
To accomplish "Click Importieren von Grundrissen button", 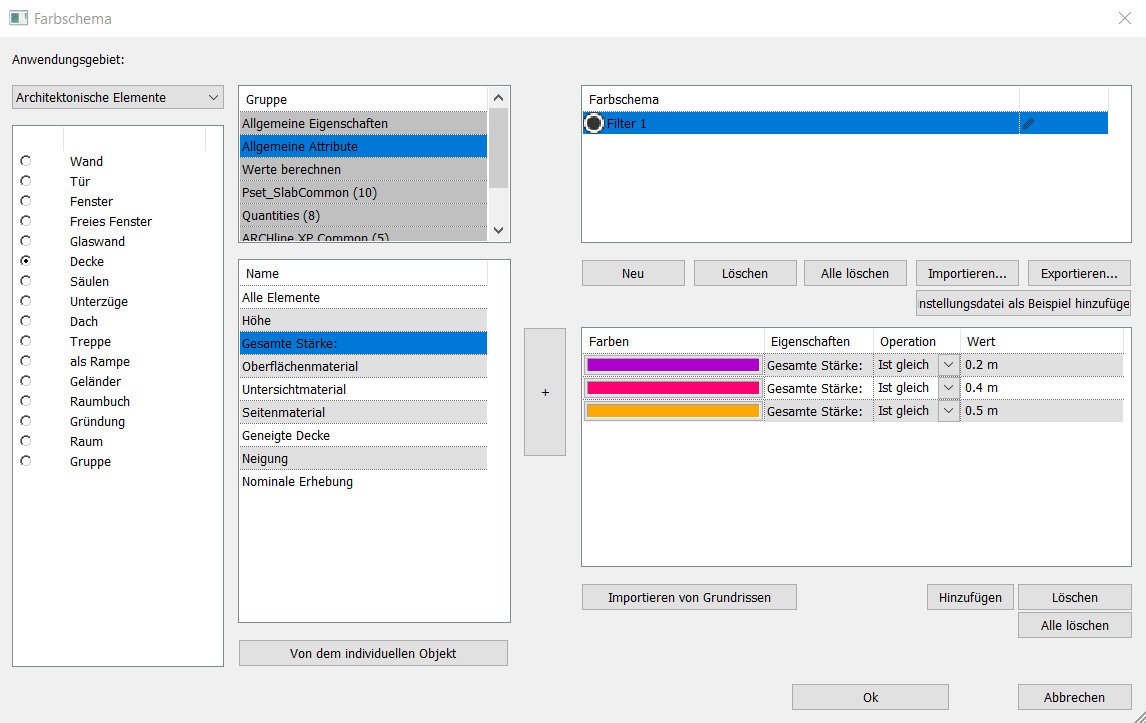I will [x=689, y=597].
